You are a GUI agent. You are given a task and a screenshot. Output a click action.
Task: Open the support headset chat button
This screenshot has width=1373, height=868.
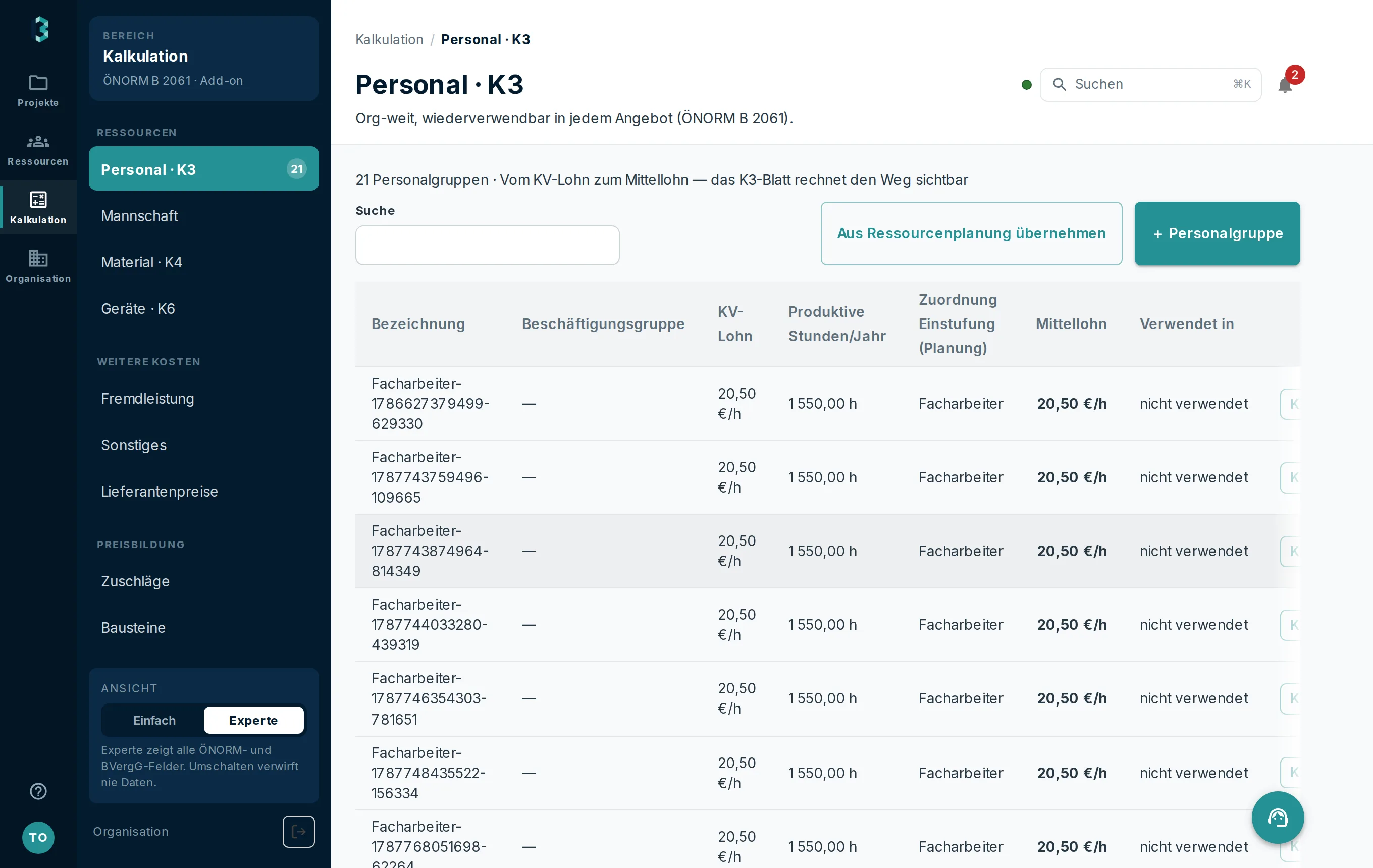pyautogui.click(x=1277, y=817)
